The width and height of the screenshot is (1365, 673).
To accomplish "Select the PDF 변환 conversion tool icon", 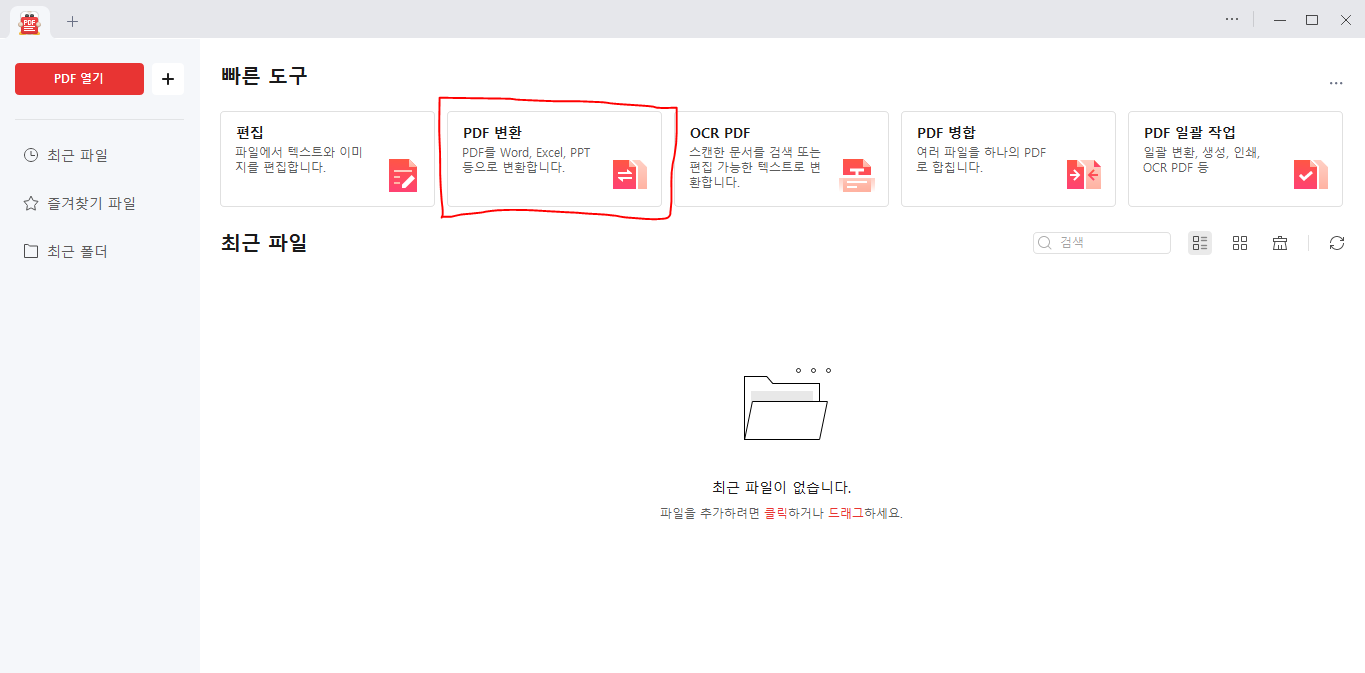I will point(631,174).
